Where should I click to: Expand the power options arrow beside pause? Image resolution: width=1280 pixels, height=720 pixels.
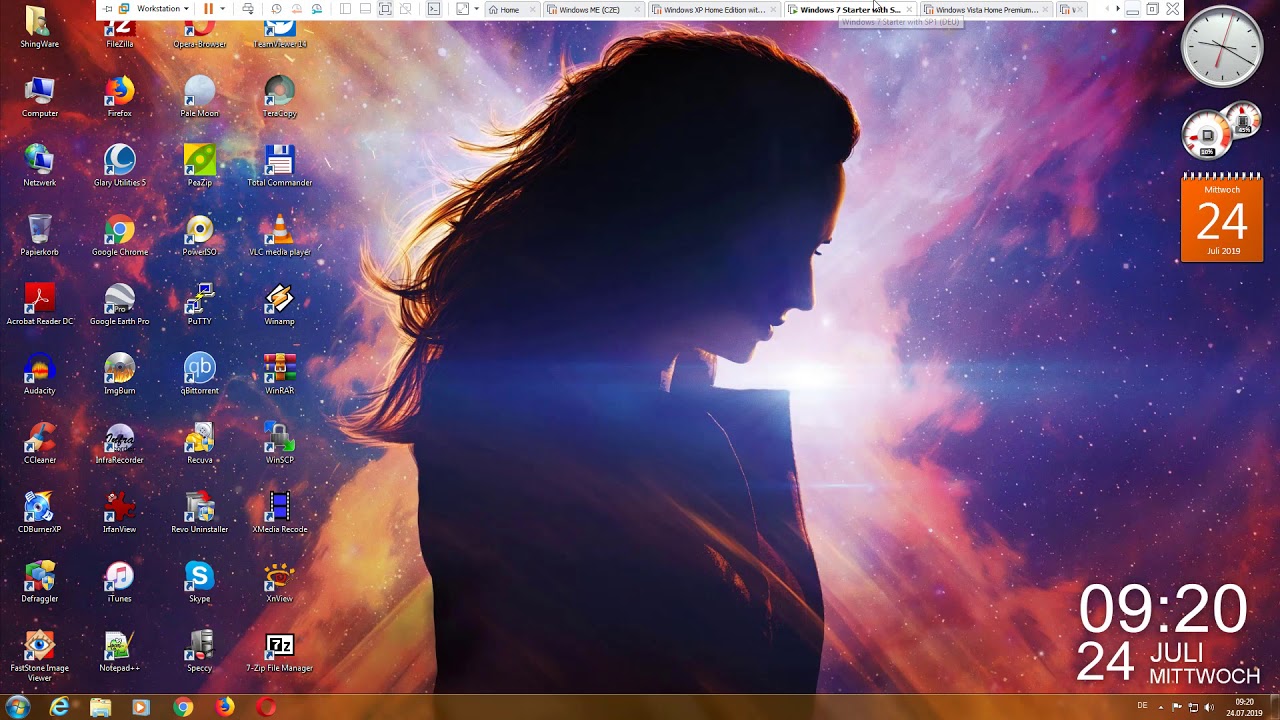(222, 9)
